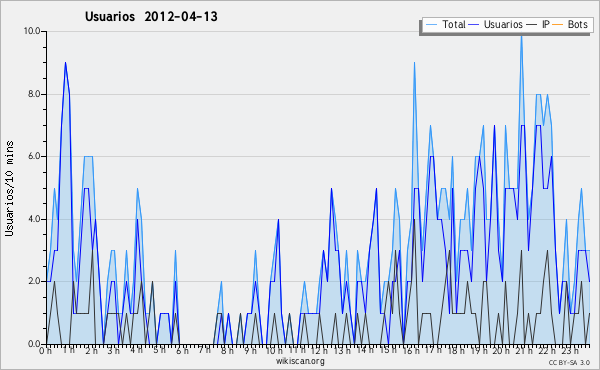Click the IP legend label

tap(546, 24)
